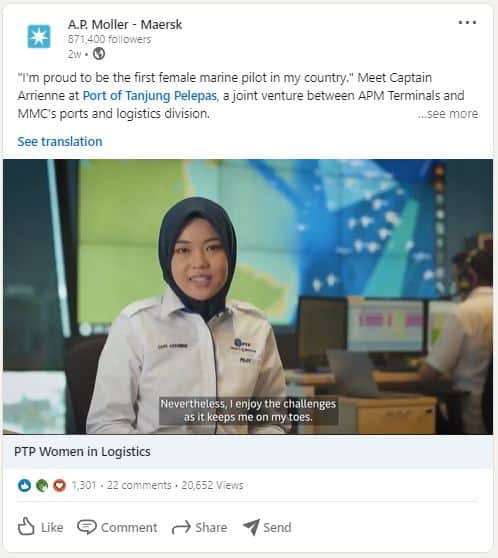
Task: Click the red heart reaction icon
Action: [x=59, y=485]
